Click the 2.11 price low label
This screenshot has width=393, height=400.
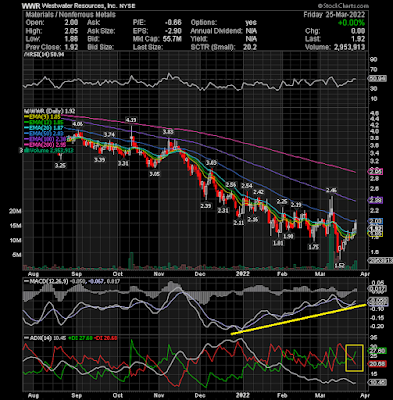[x=239, y=223]
